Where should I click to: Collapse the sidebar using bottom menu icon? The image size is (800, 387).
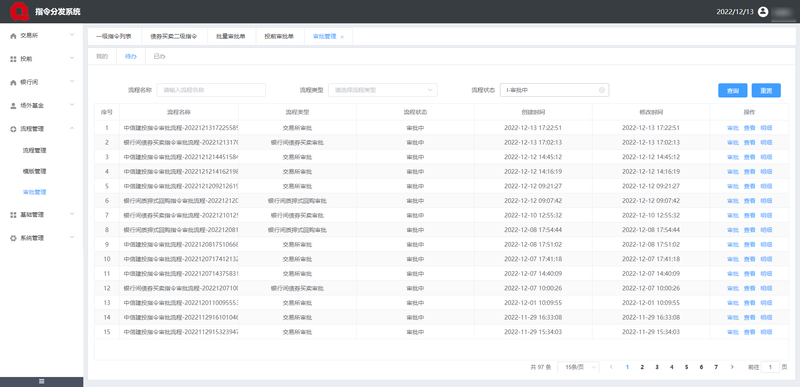coord(41,381)
